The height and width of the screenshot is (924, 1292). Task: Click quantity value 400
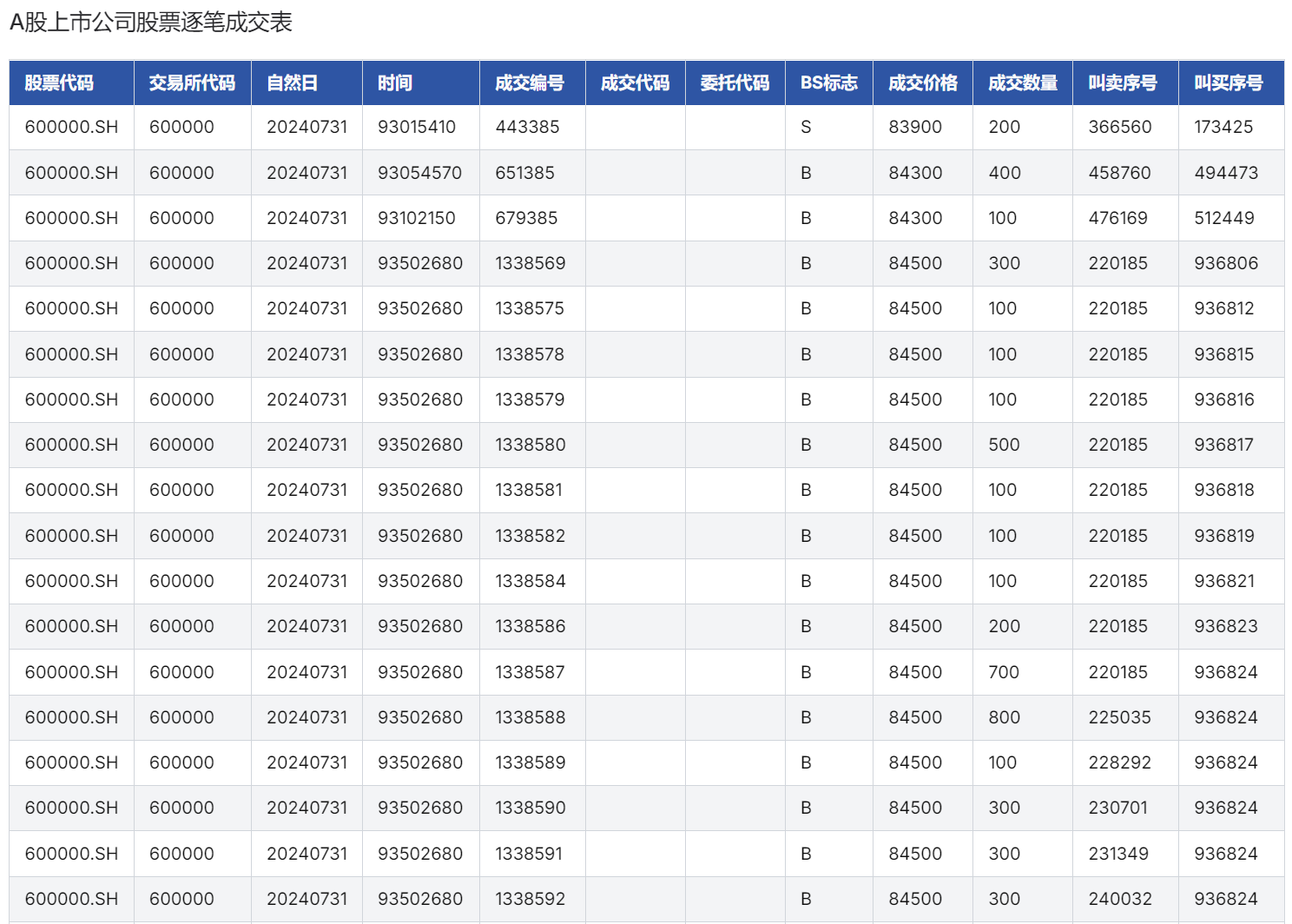(1005, 173)
